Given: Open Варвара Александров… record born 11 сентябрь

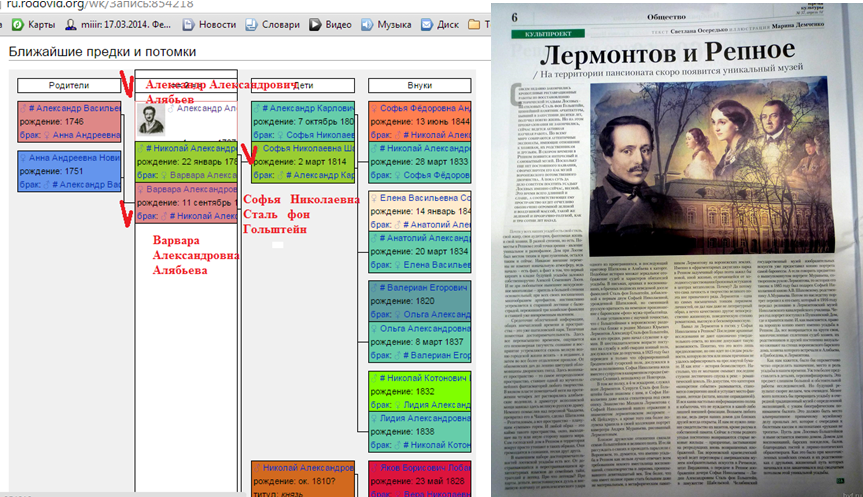Looking at the screenshot, I should (191, 189).
